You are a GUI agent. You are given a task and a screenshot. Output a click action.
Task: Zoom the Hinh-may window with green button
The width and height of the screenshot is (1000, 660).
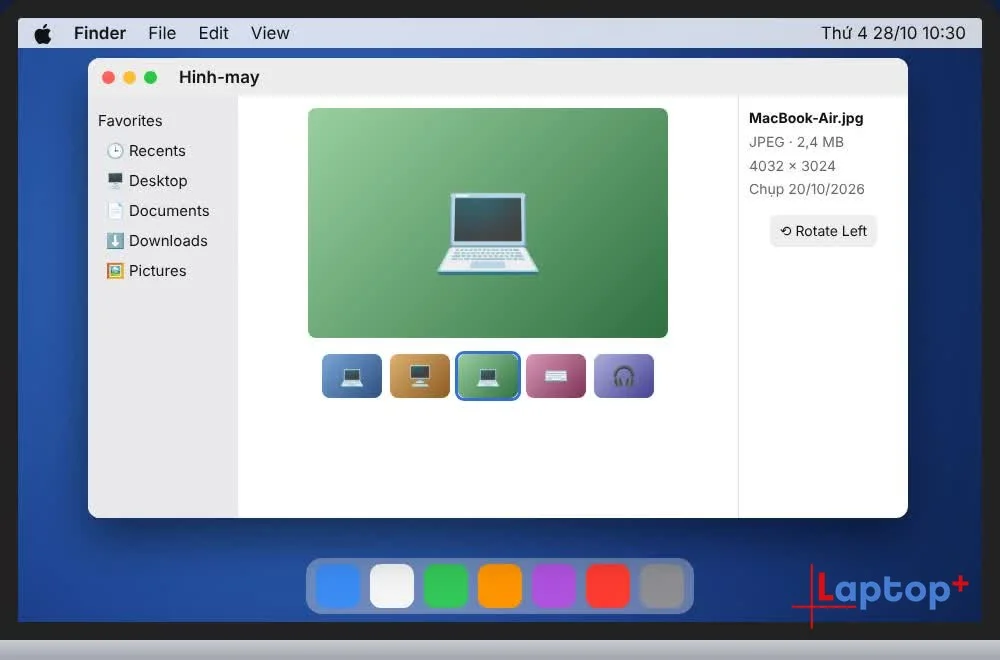(x=151, y=77)
